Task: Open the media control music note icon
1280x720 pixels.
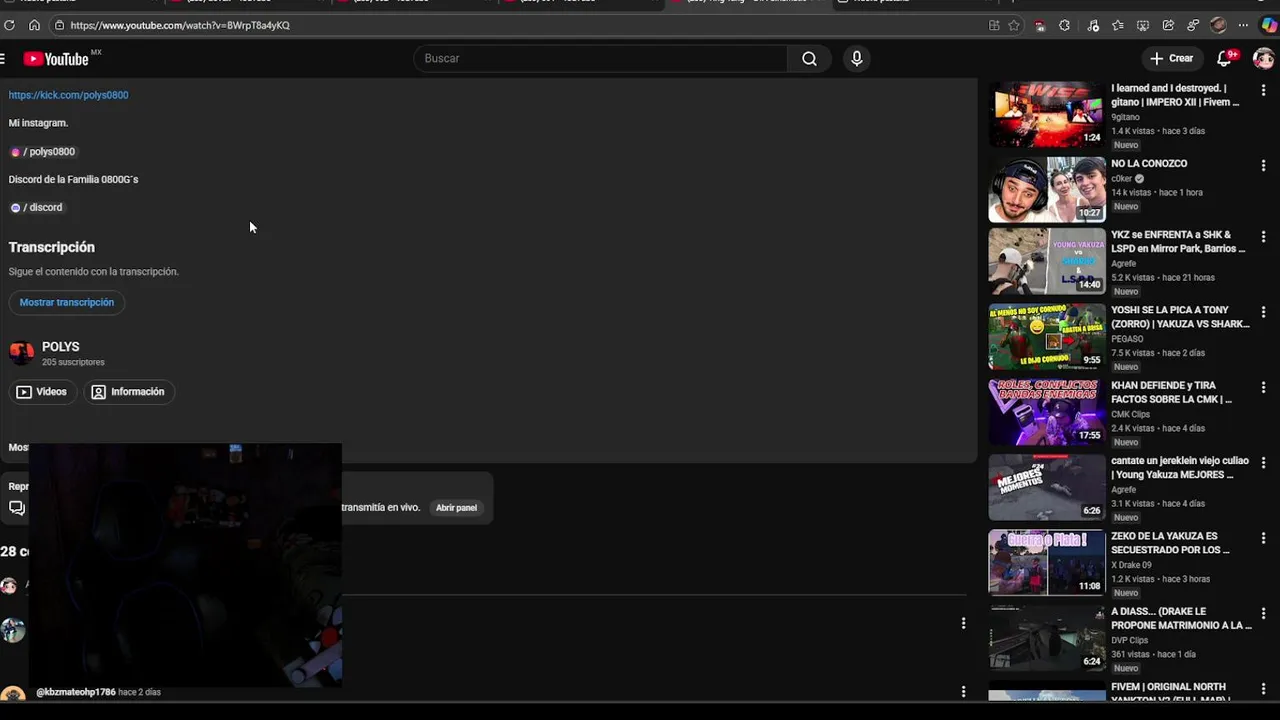Action: 1093,25
